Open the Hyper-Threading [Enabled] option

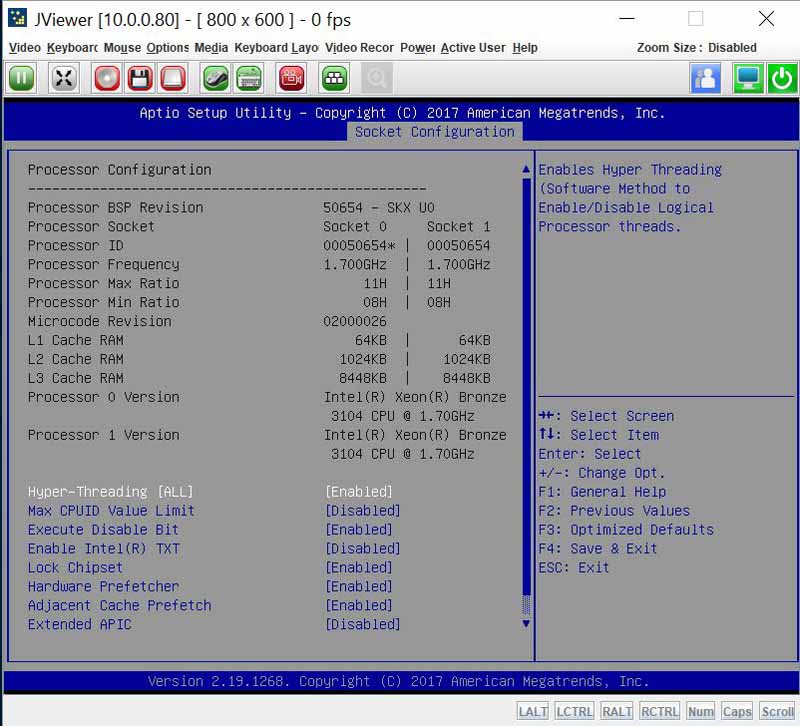click(x=359, y=492)
